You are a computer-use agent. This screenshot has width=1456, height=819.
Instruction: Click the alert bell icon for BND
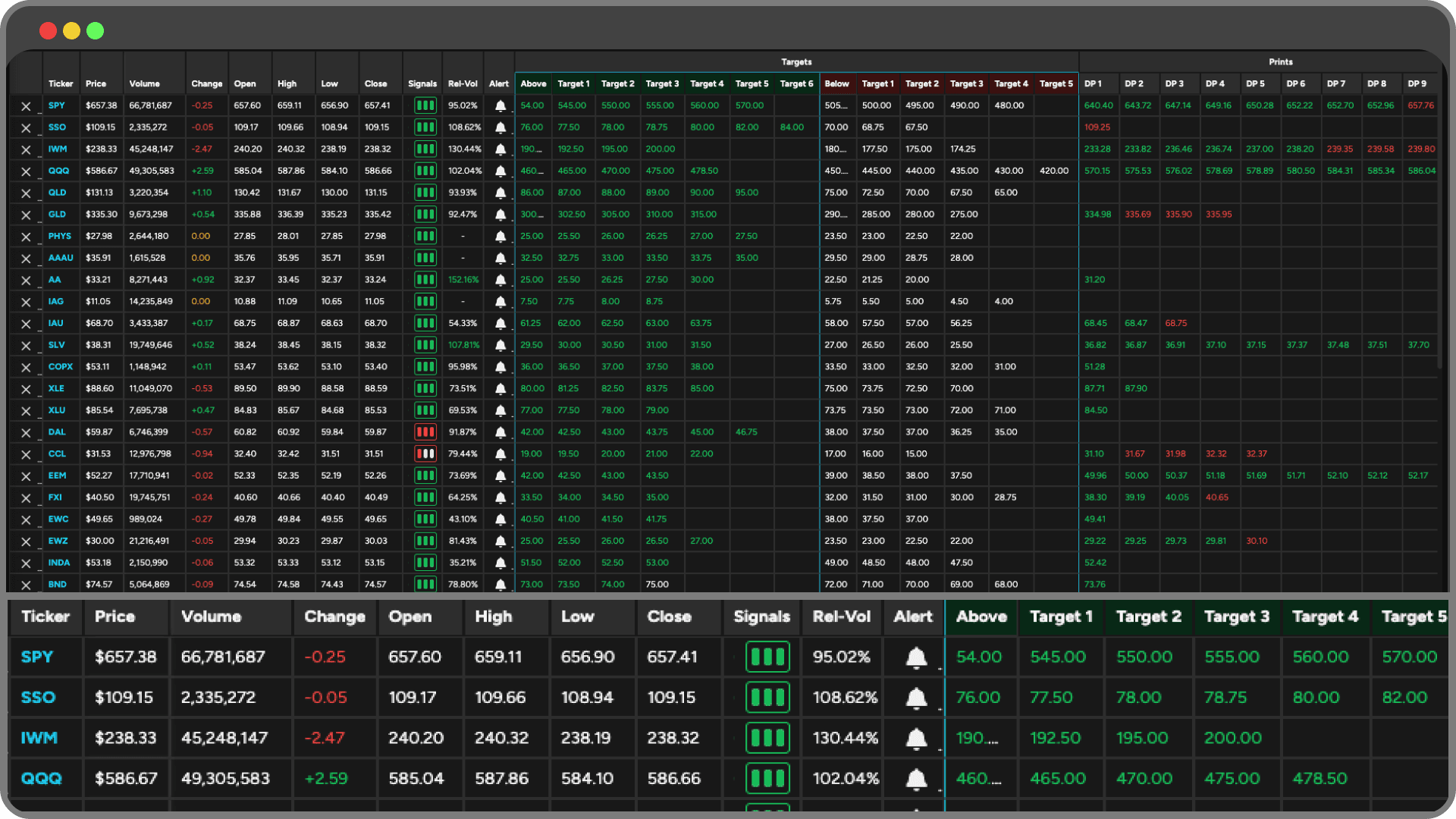pyautogui.click(x=500, y=584)
